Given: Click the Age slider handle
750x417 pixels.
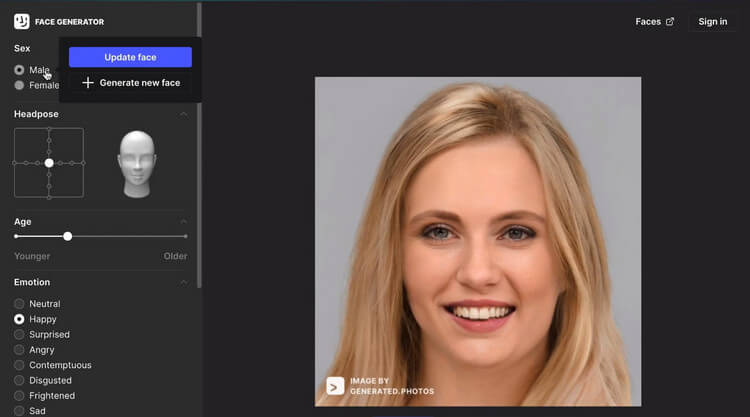Looking at the screenshot, I should [x=67, y=236].
